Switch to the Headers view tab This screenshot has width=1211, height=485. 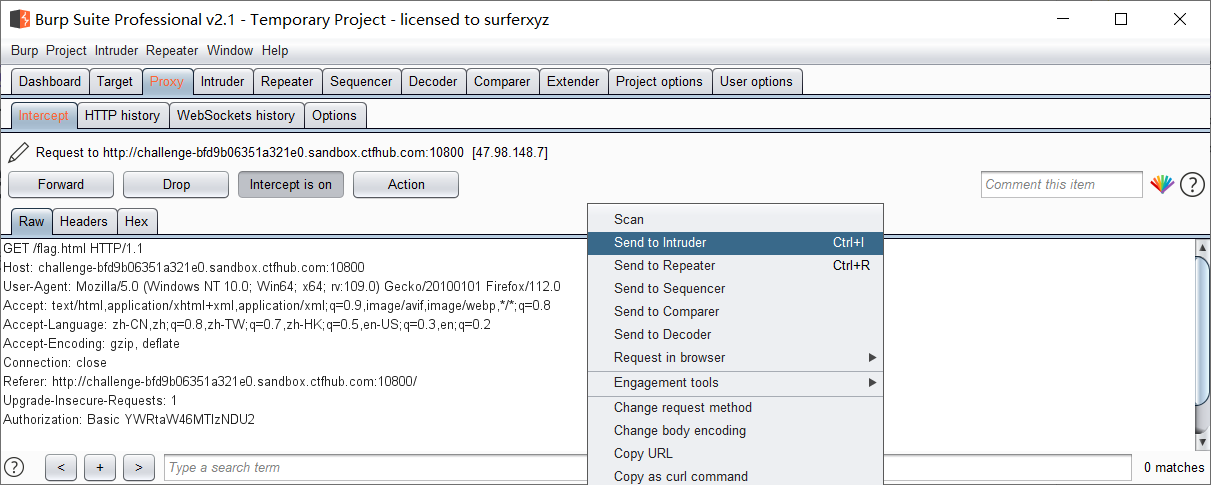point(84,222)
